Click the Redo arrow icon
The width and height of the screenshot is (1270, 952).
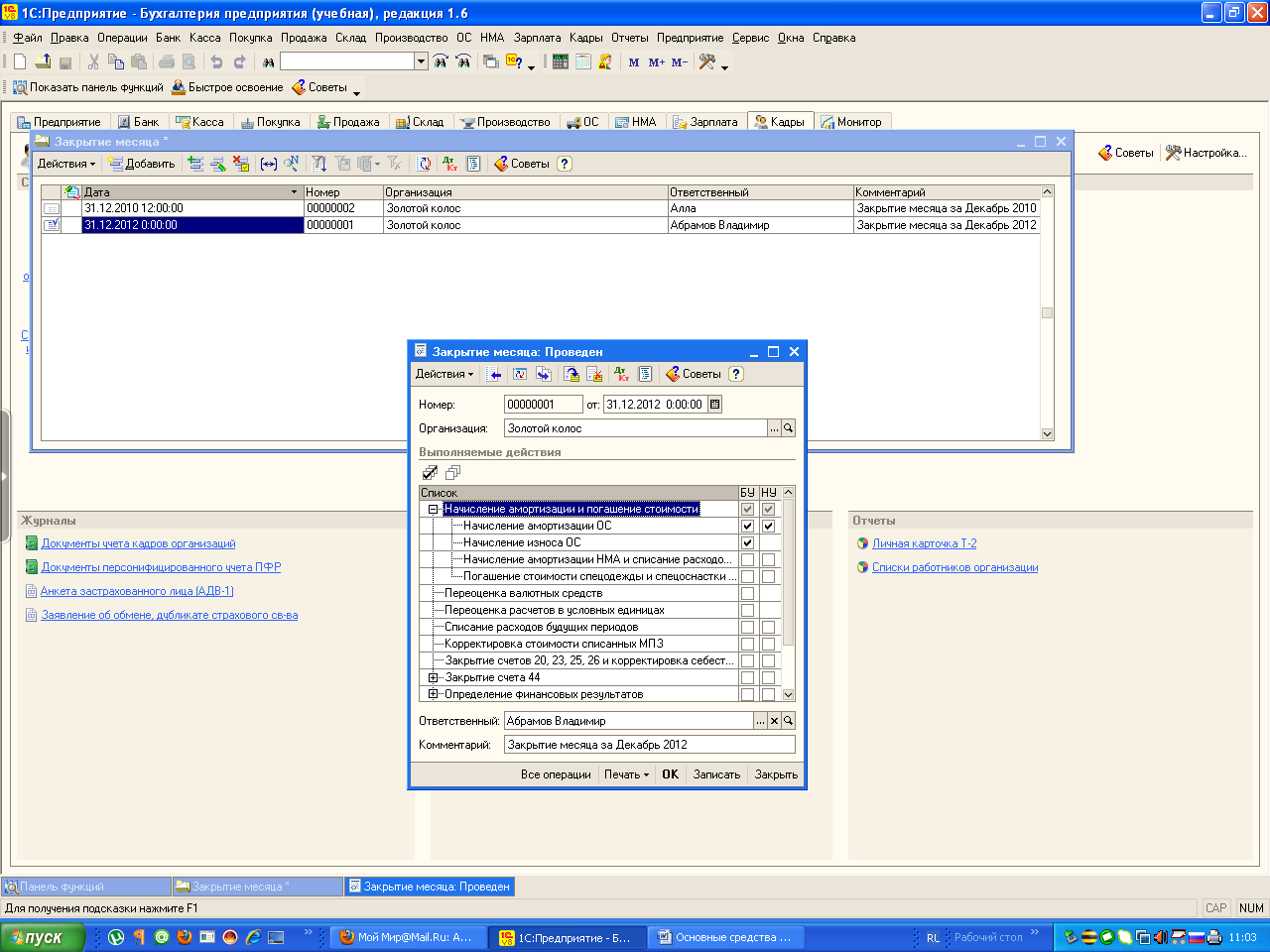(x=239, y=61)
